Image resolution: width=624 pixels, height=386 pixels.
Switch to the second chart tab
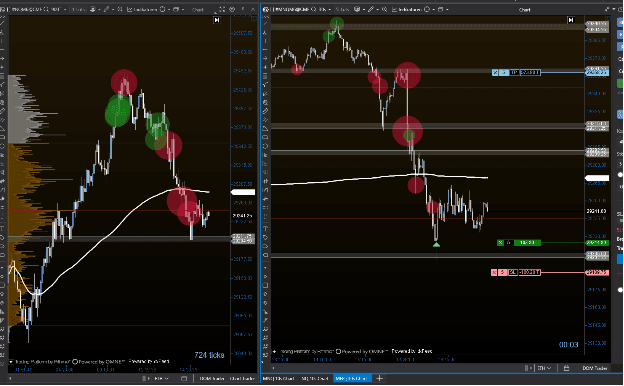315,378
